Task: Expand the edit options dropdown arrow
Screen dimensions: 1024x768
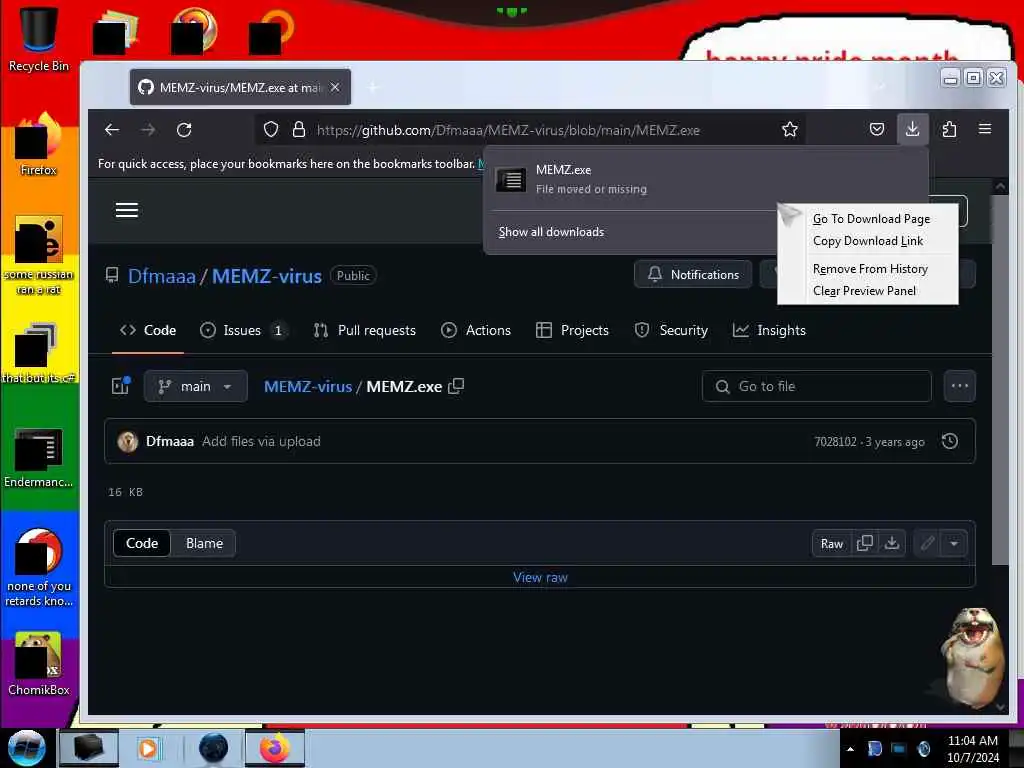Action: (954, 543)
